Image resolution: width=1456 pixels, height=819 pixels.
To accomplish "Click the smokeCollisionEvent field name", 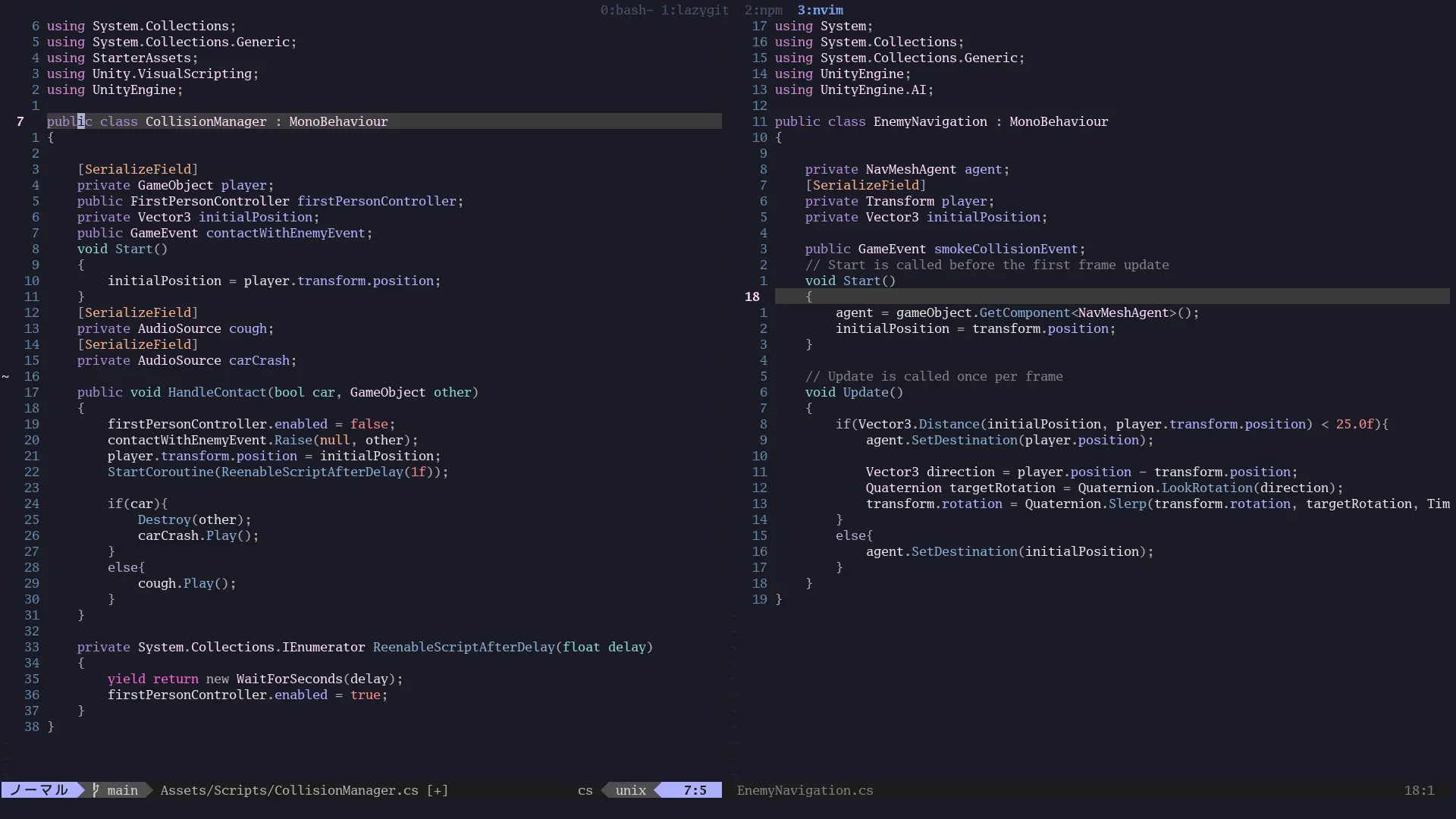I will point(1006,249).
